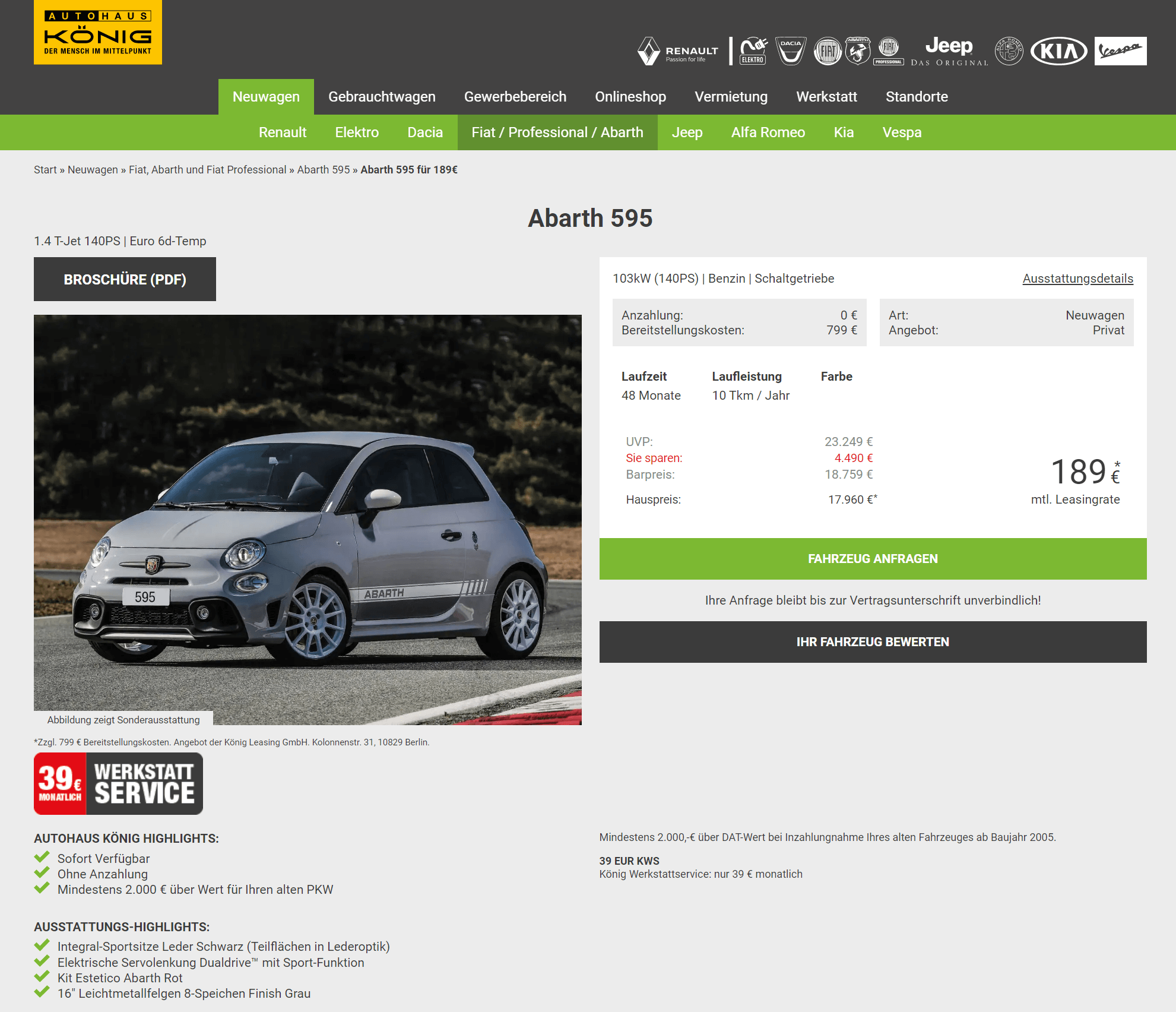Click Neuwagen breadcrumb link
Image resolution: width=1176 pixels, height=1012 pixels.
[x=93, y=170]
